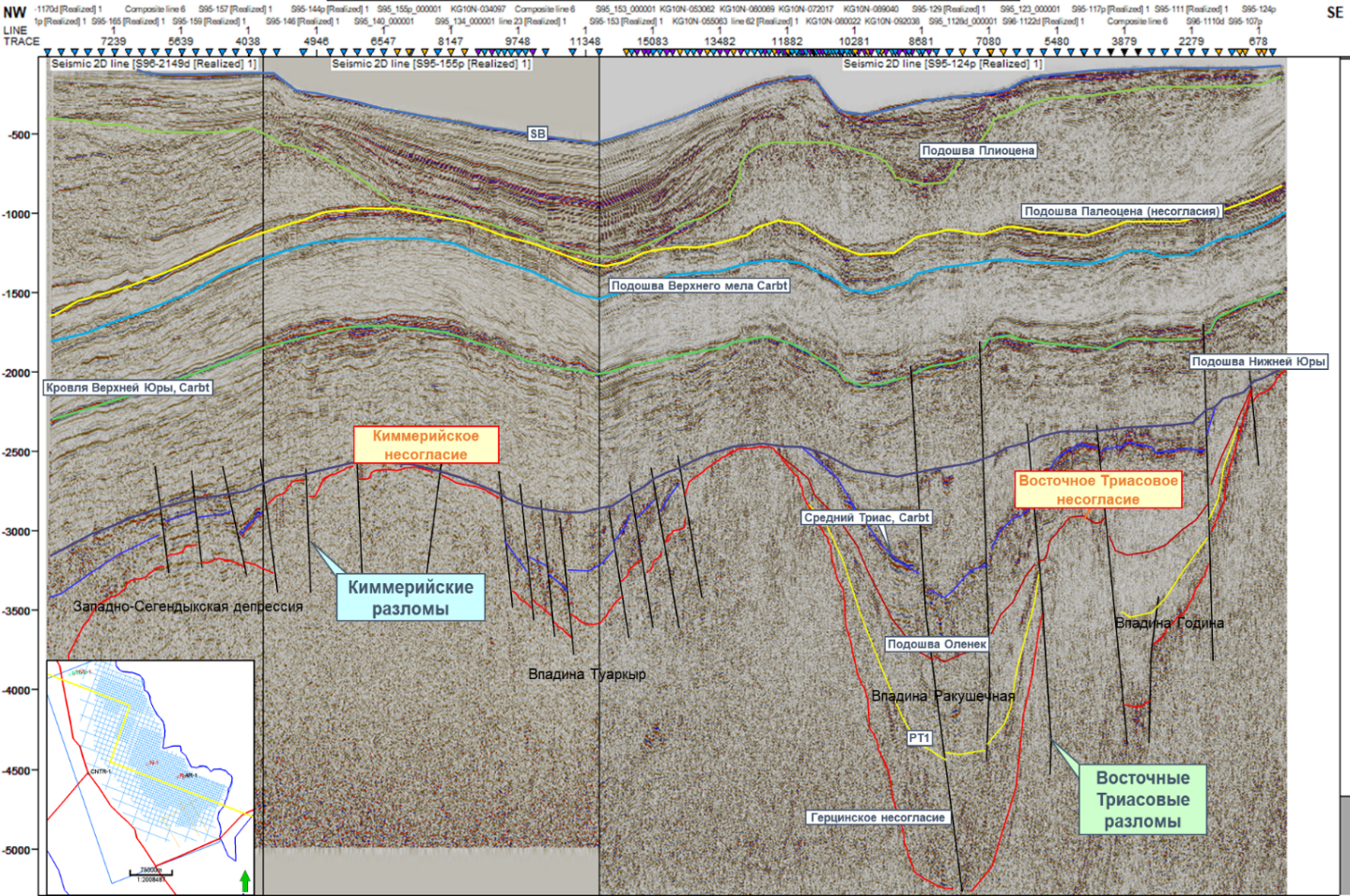Image resolution: width=1350 pixels, height=896 pixels.
Task: Select the Киммерийское несогласие orange label
Action: pyautogui.click(x=426, y=445)
